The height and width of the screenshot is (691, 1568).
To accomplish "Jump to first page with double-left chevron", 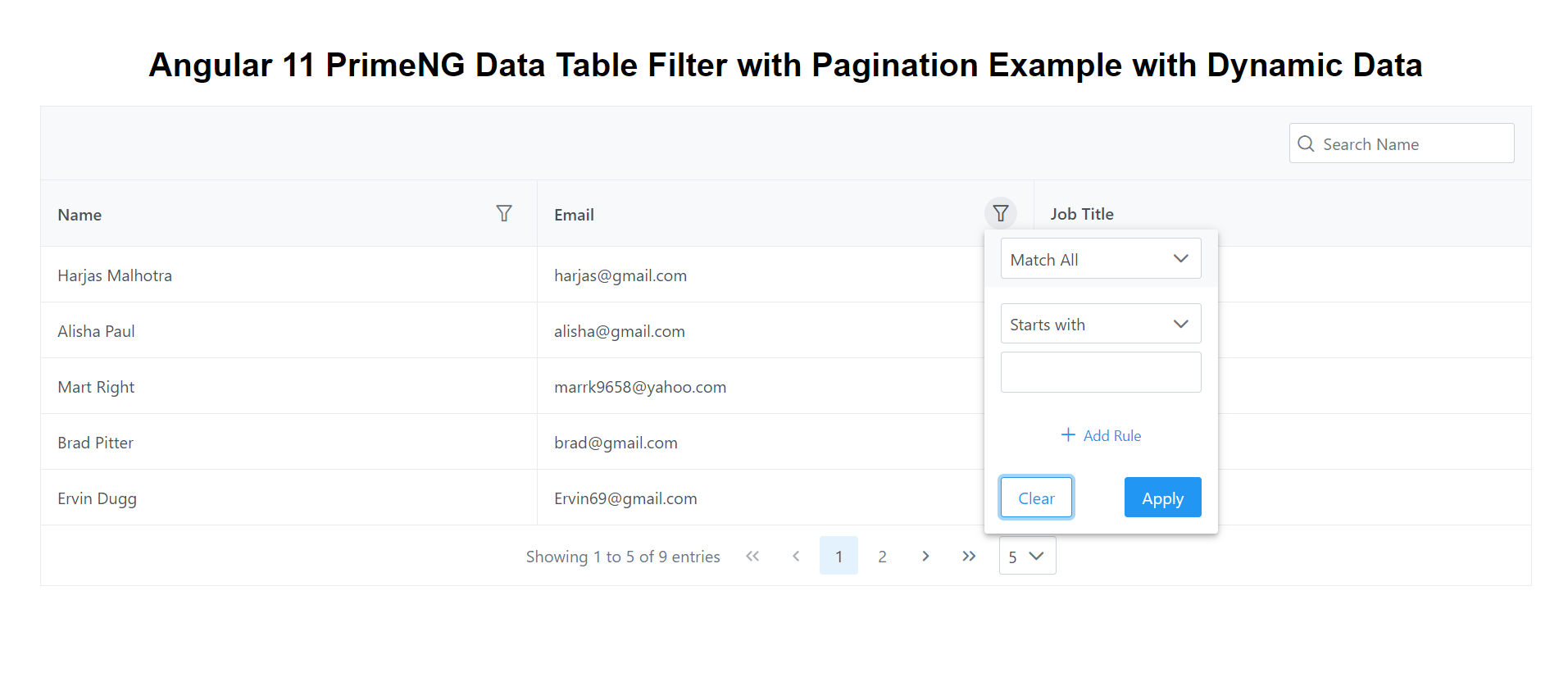I will (752, 556).
